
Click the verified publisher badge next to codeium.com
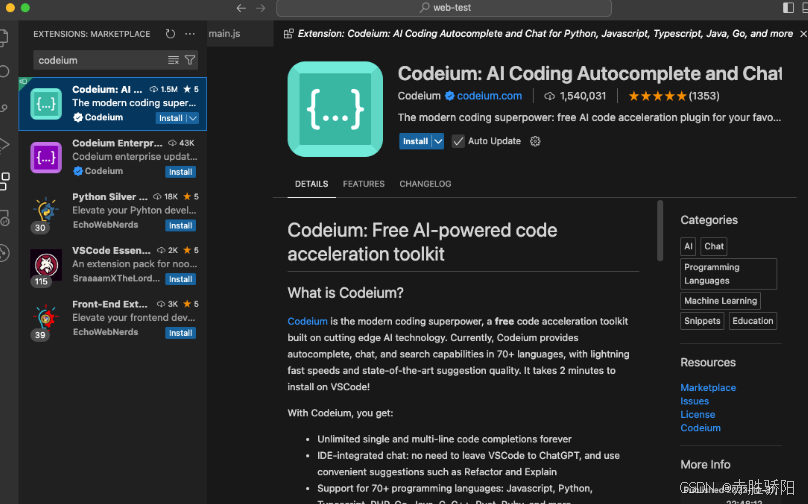449,96
